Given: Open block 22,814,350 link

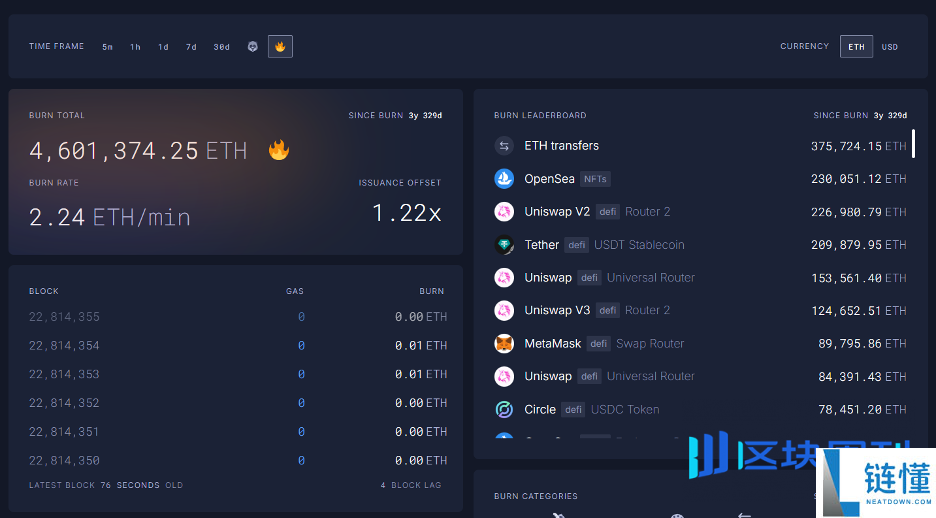Looking at the screenshot, I should tap(64, 461).
